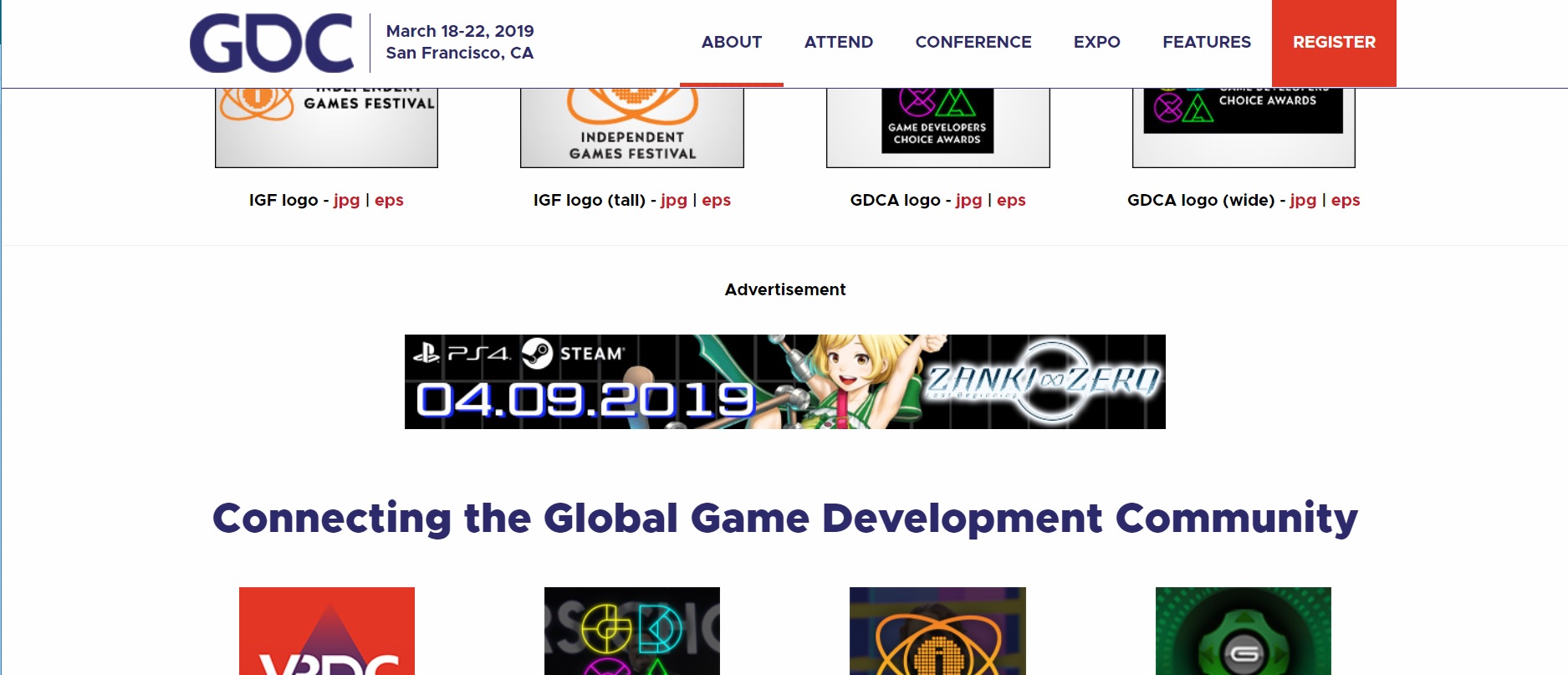Open the CONFERENCE menu
This screenshot has width=1568, height=675.
tap(973, 42)
